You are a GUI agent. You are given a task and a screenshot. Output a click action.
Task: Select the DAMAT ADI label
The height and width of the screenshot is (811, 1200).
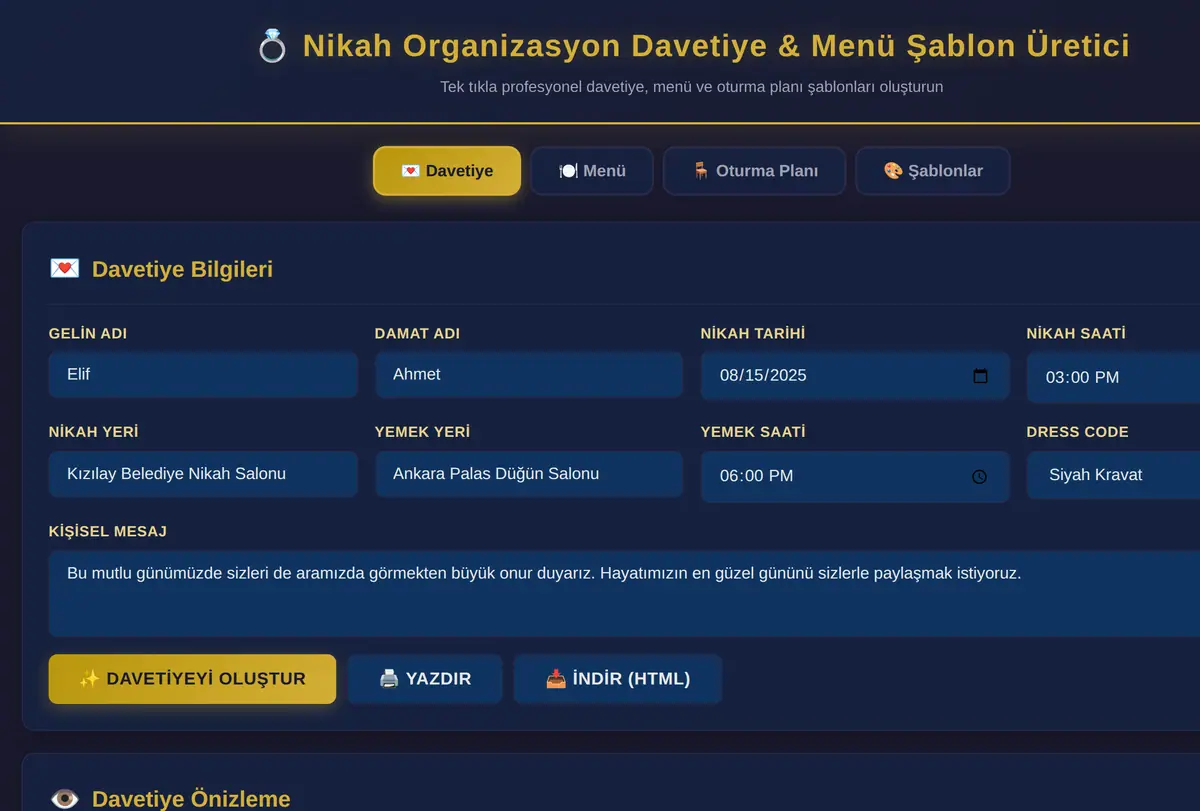(x=417, y=333)
